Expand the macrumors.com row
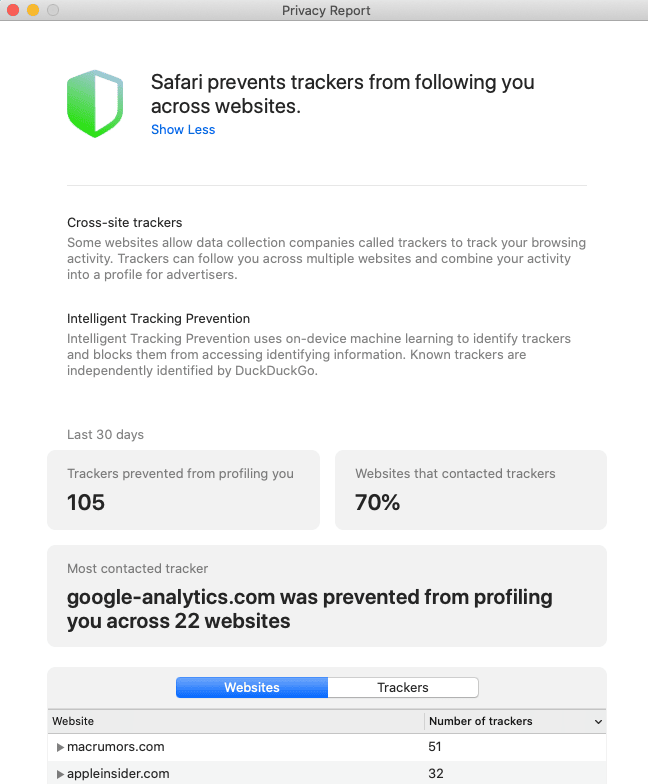Image resolution: width=648 pixels, height=784 pixels. (x=61, y=747)
